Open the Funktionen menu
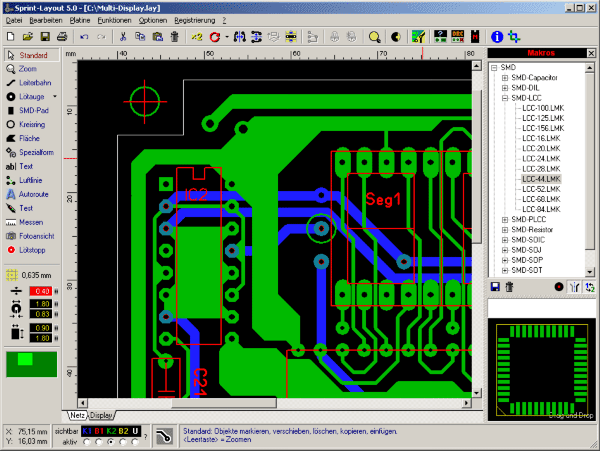 pyautogui.click(x=113, y=20)
